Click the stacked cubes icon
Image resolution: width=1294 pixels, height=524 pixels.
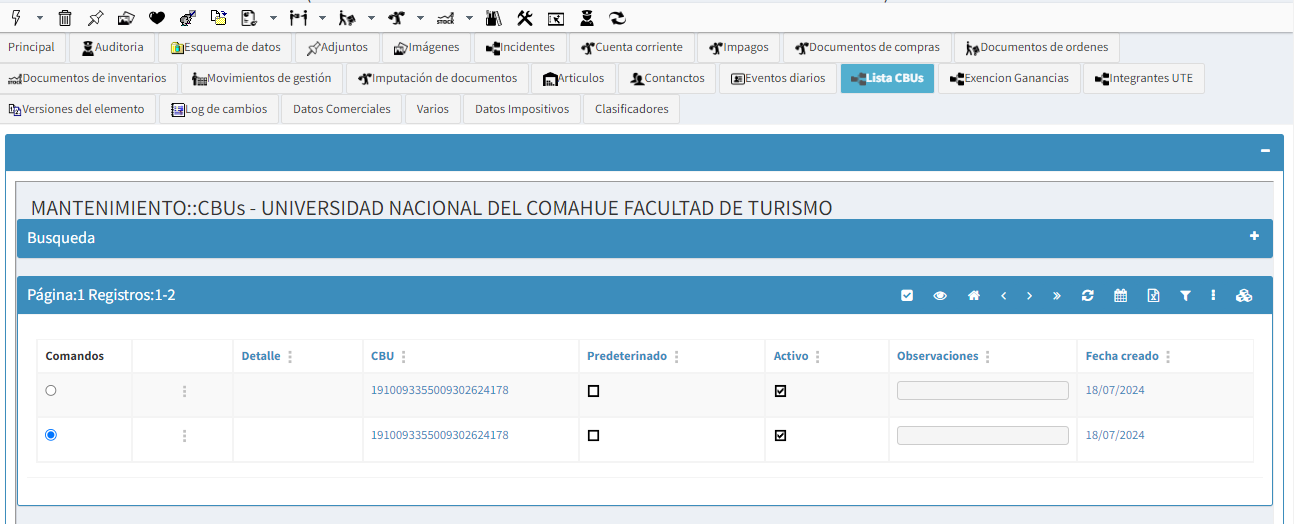1244,295
